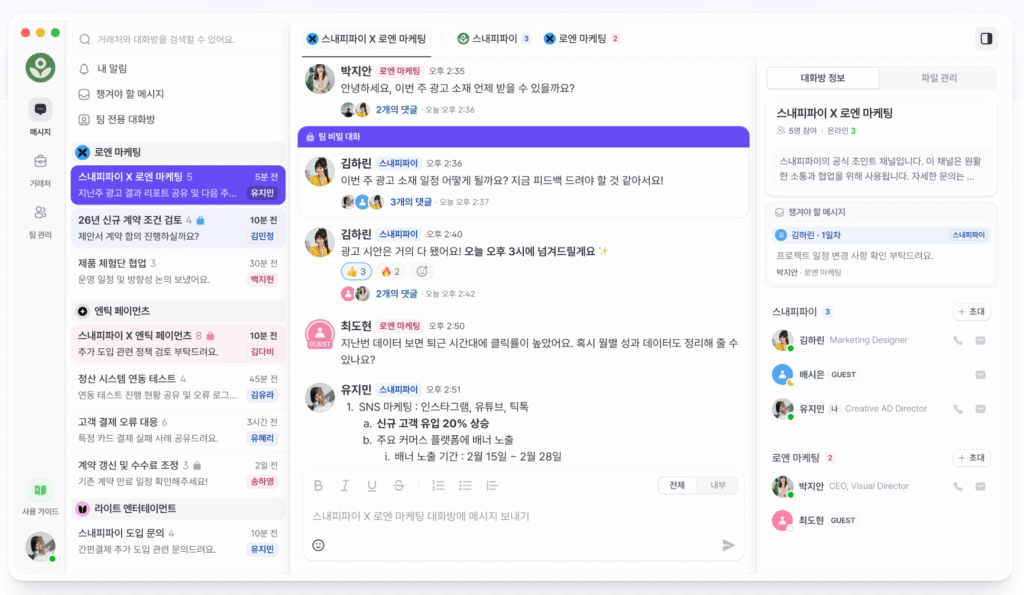1024x595 pixels.
Task: Click 최도현 guest avatar in chat
Action: click(320, 334)
